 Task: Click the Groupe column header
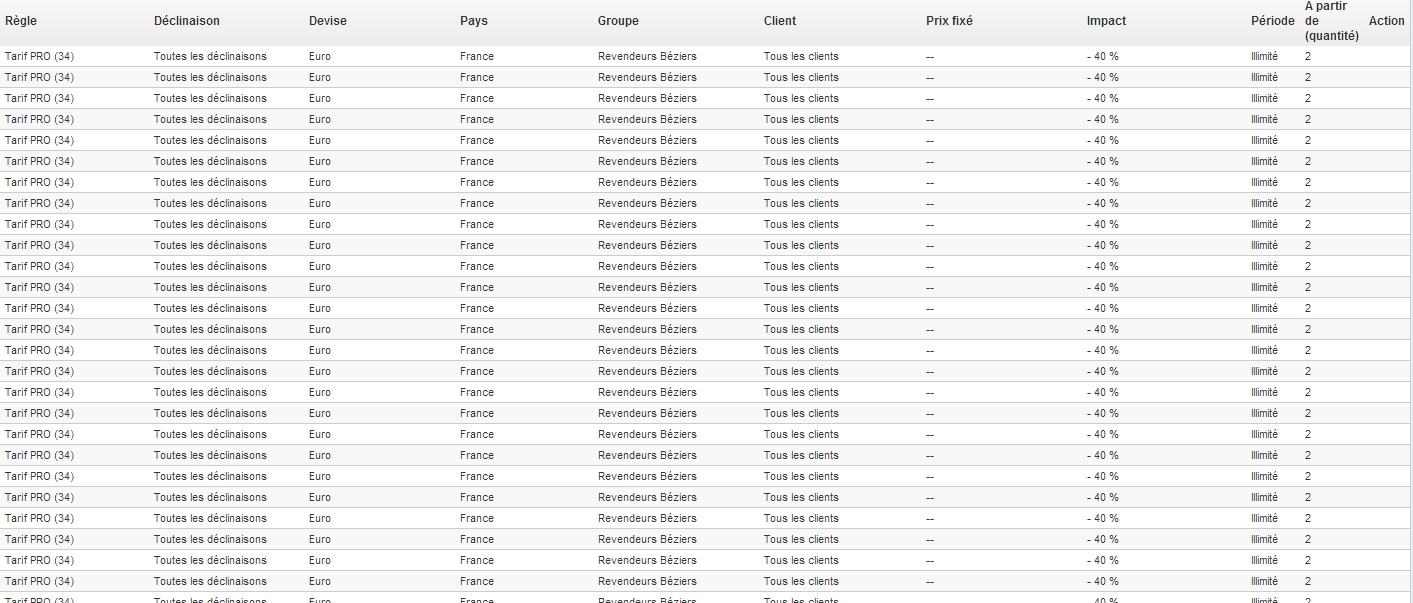[618, 21]
